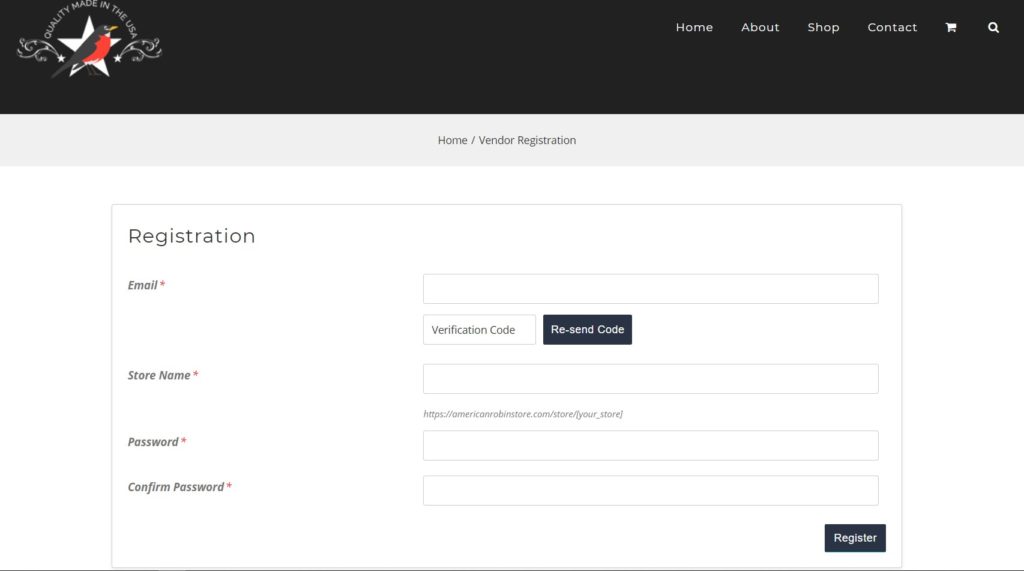Open the Contact page from navigation
Image resolution: width=1024 pixels, height=571 pixels.
892,28
